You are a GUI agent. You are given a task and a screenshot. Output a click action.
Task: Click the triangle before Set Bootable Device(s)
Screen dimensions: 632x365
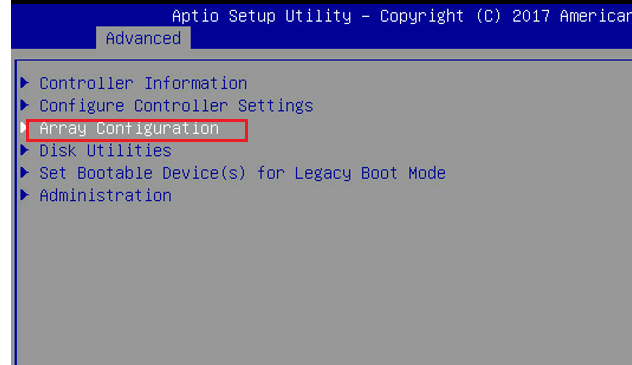pyautogui.click(x=25, y=173)
